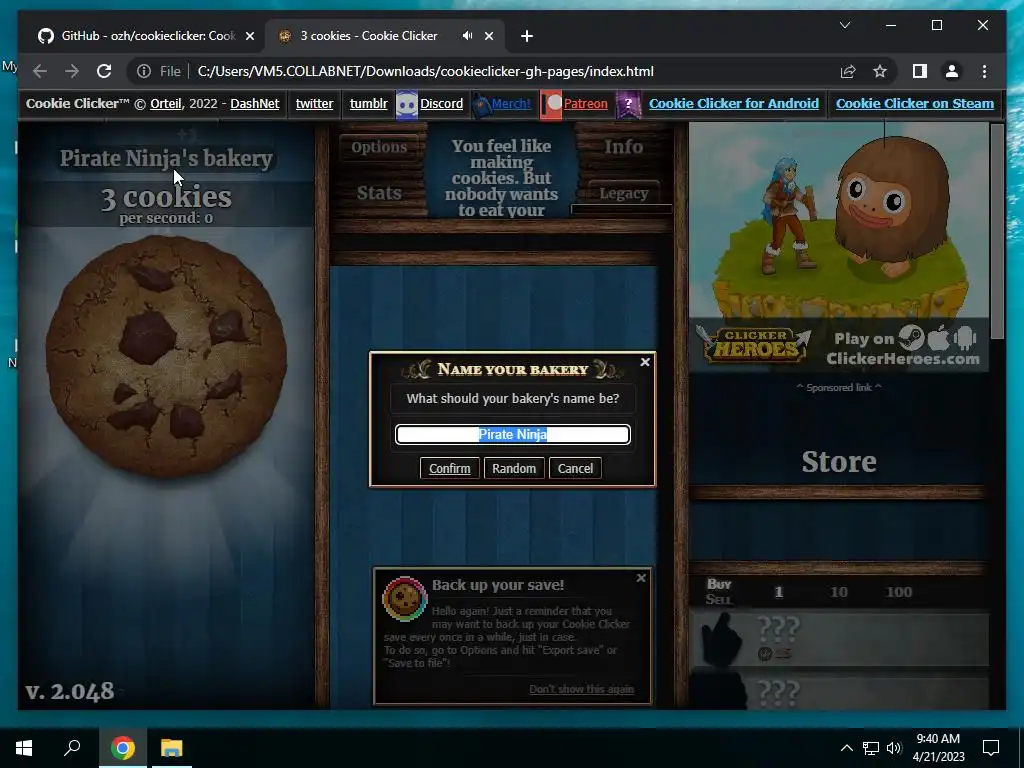Open DashNet link

pos(255,104)
